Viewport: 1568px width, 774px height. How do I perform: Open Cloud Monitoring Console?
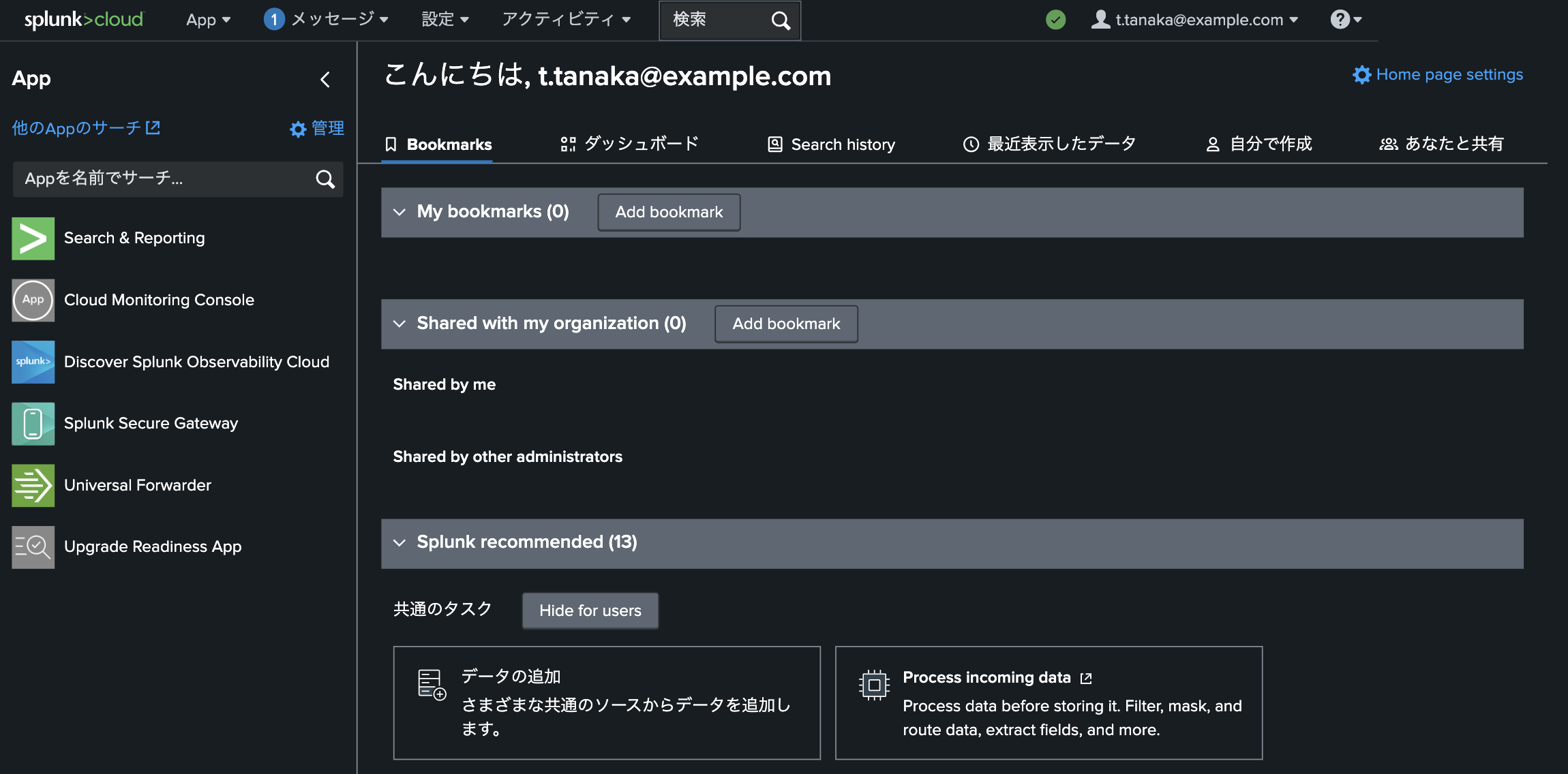(159, 300)
